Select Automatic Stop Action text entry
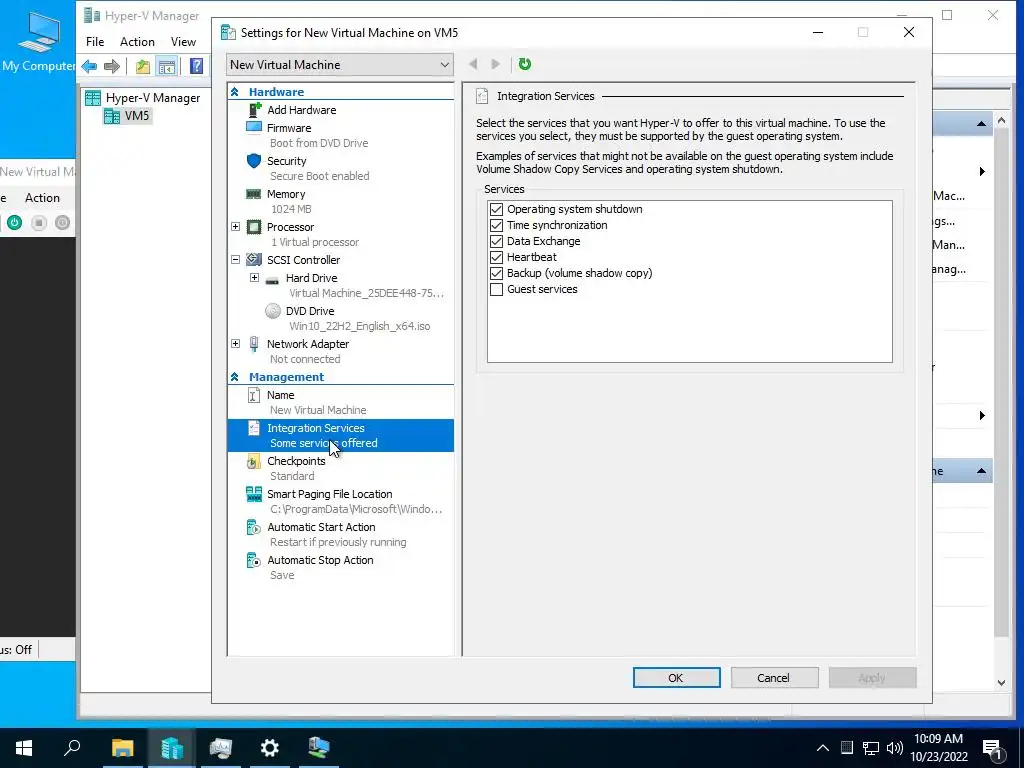 click(320, 560)
